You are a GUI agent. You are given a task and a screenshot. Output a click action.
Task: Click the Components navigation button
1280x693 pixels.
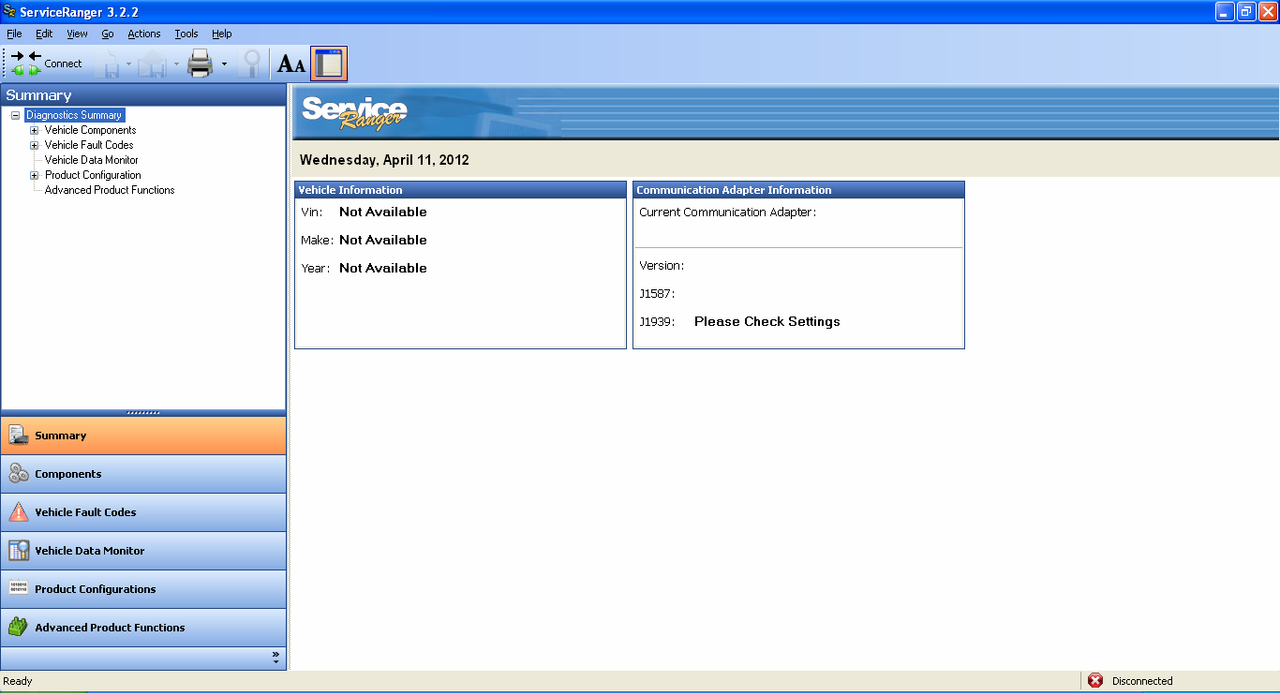[x=143, y=474]
